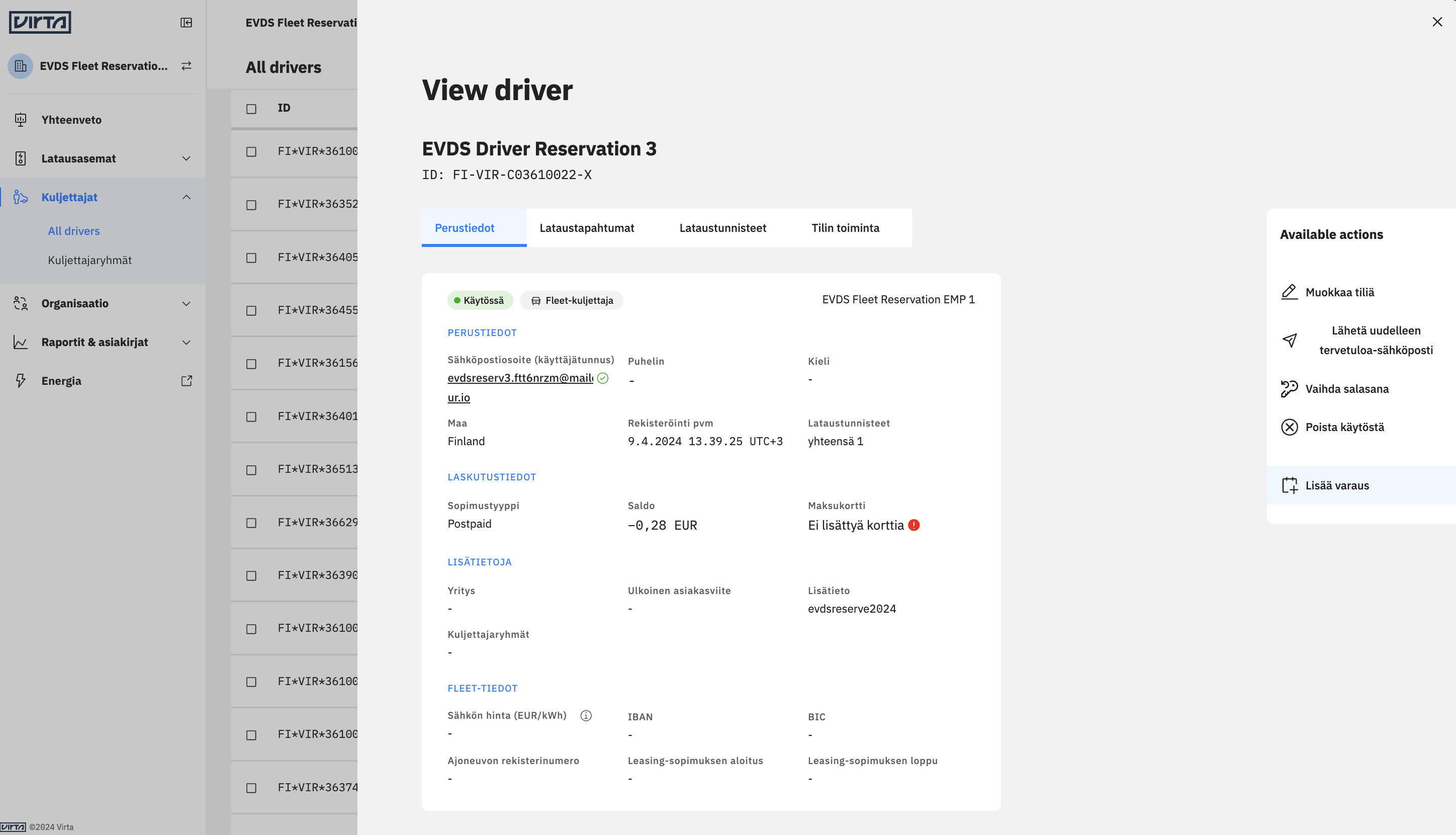Select Kuljettajaryhmät in sidebar submenu

(x=89, y=260)
